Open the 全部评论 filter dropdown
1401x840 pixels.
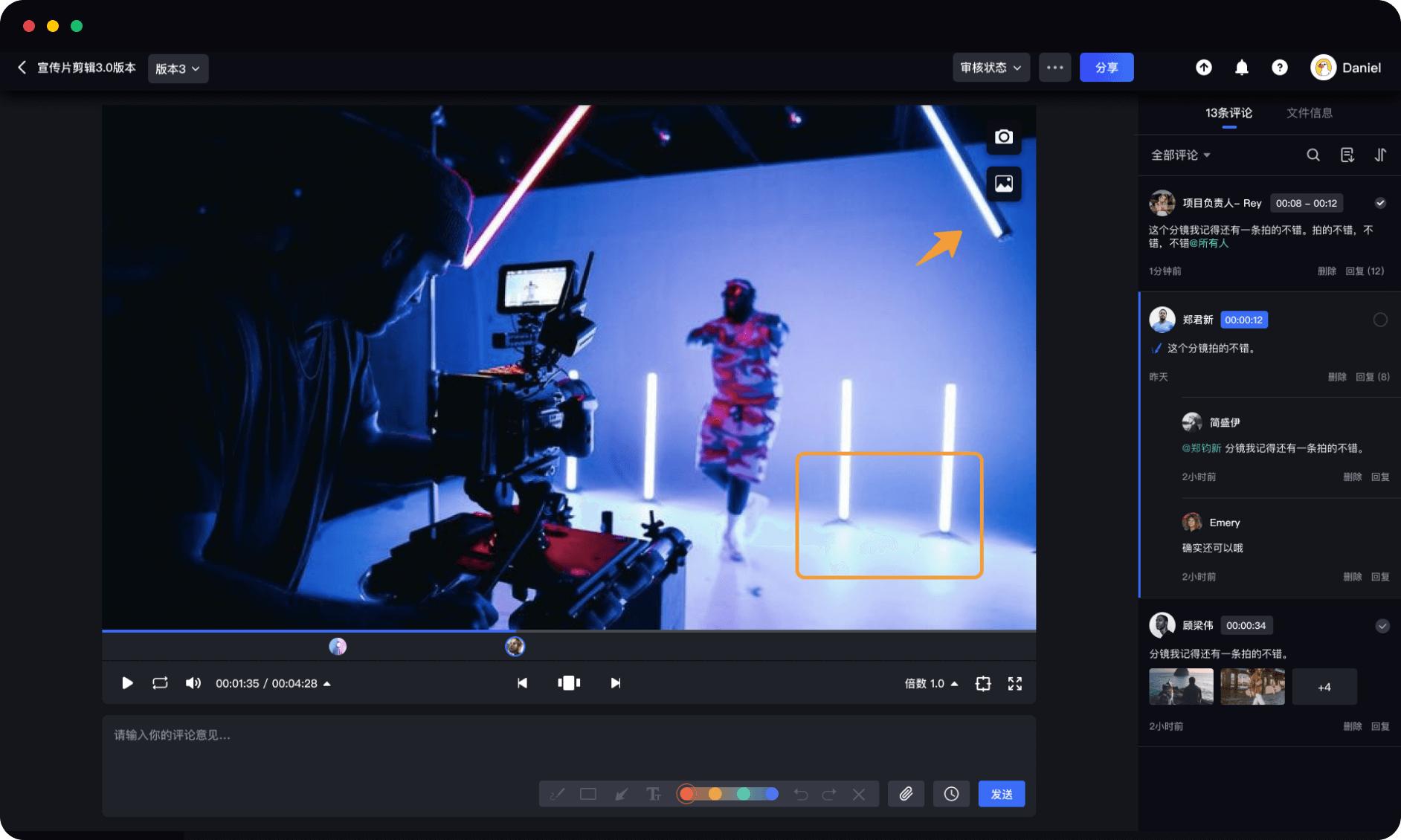coord(1180,155)
